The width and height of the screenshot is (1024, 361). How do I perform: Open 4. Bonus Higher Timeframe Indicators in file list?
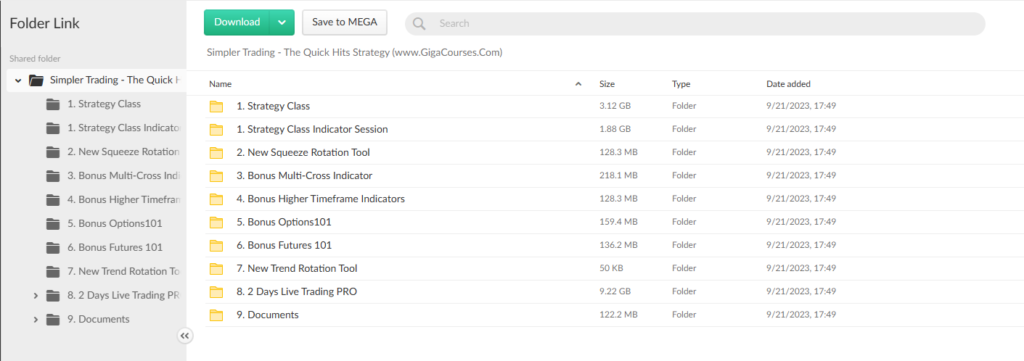click(321, 199)
